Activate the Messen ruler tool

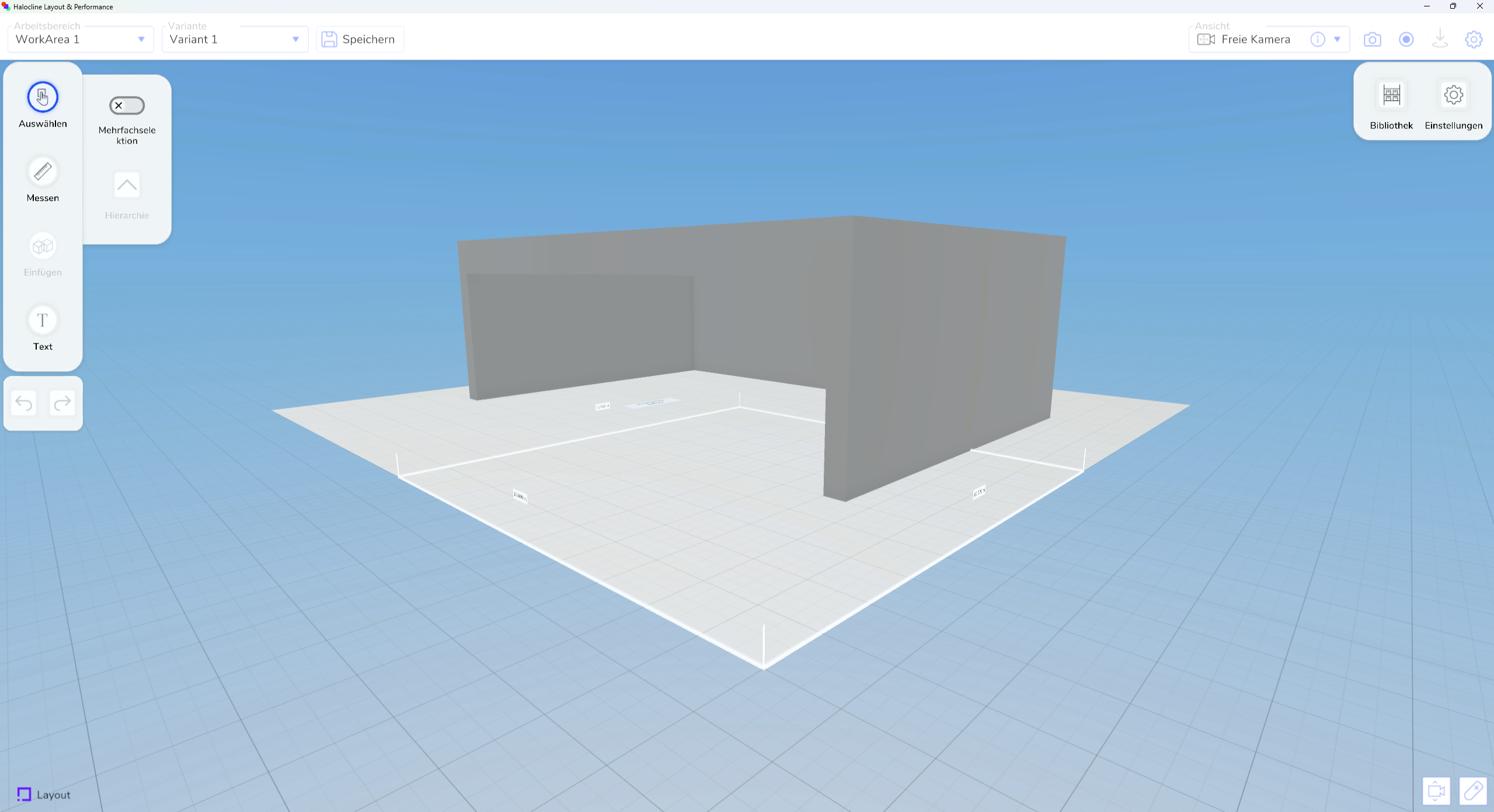point(43,172)
